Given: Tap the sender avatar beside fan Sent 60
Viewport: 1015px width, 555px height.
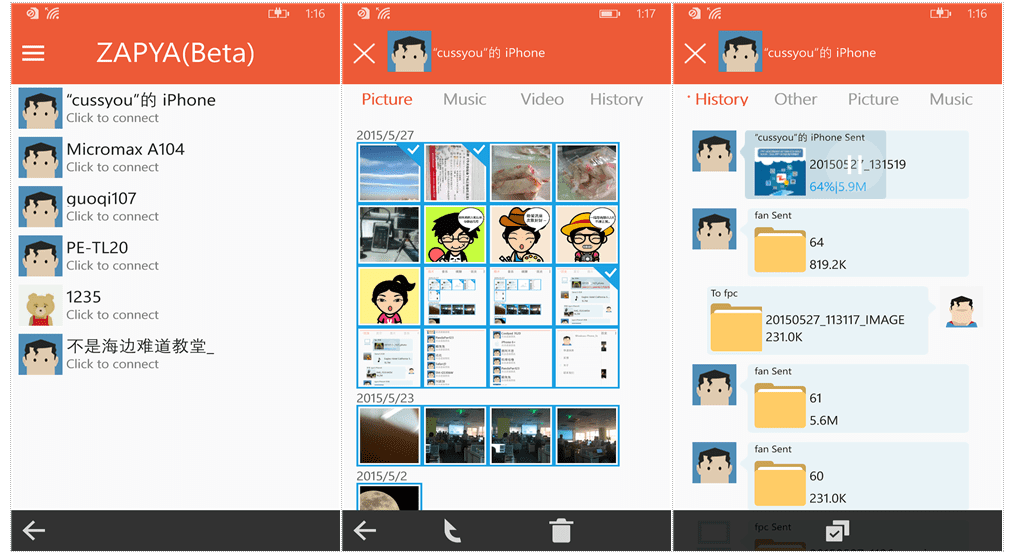Looking at the screenshot, I should point(714,462).
